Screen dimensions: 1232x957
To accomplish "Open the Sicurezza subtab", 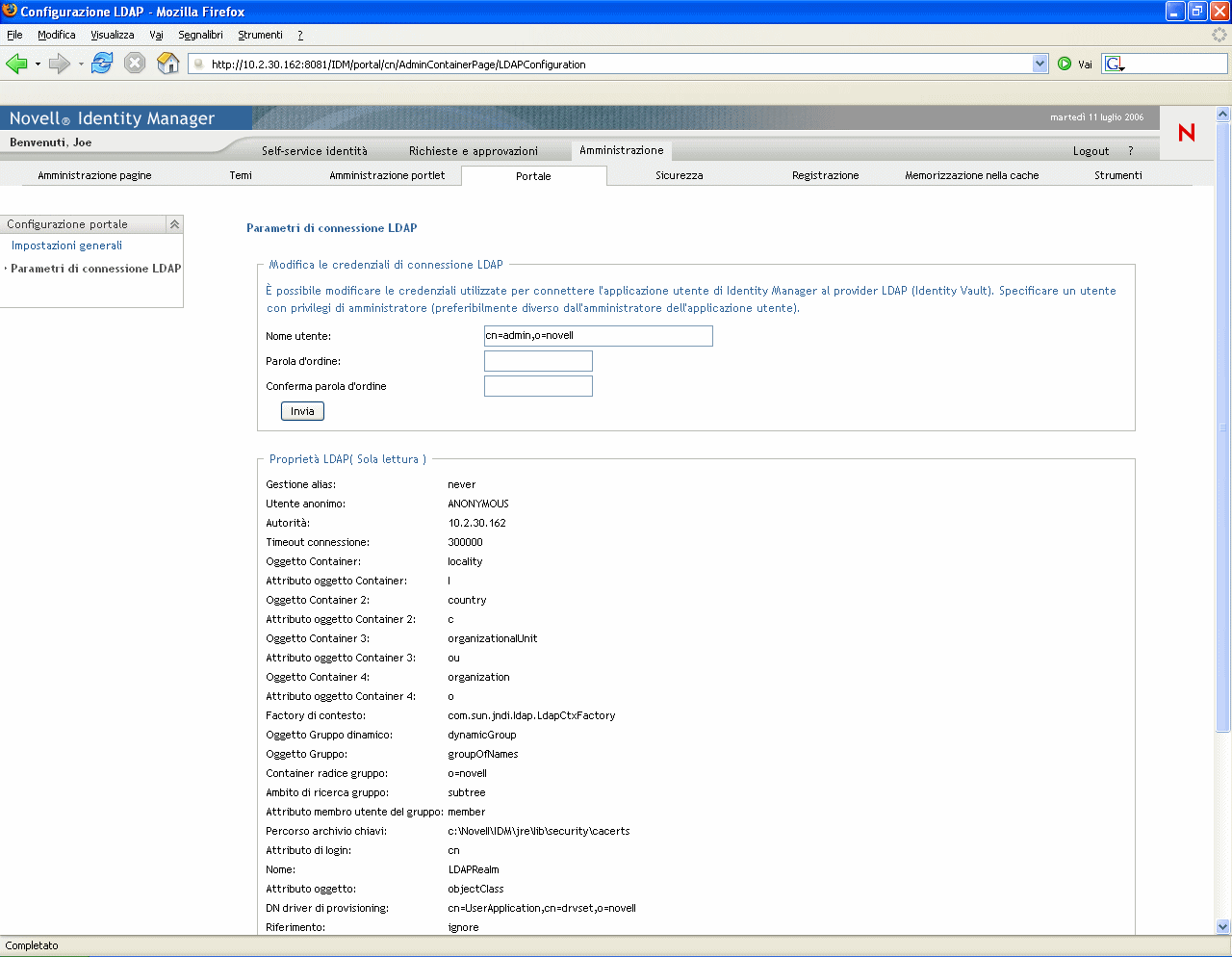I will [680, 175].
